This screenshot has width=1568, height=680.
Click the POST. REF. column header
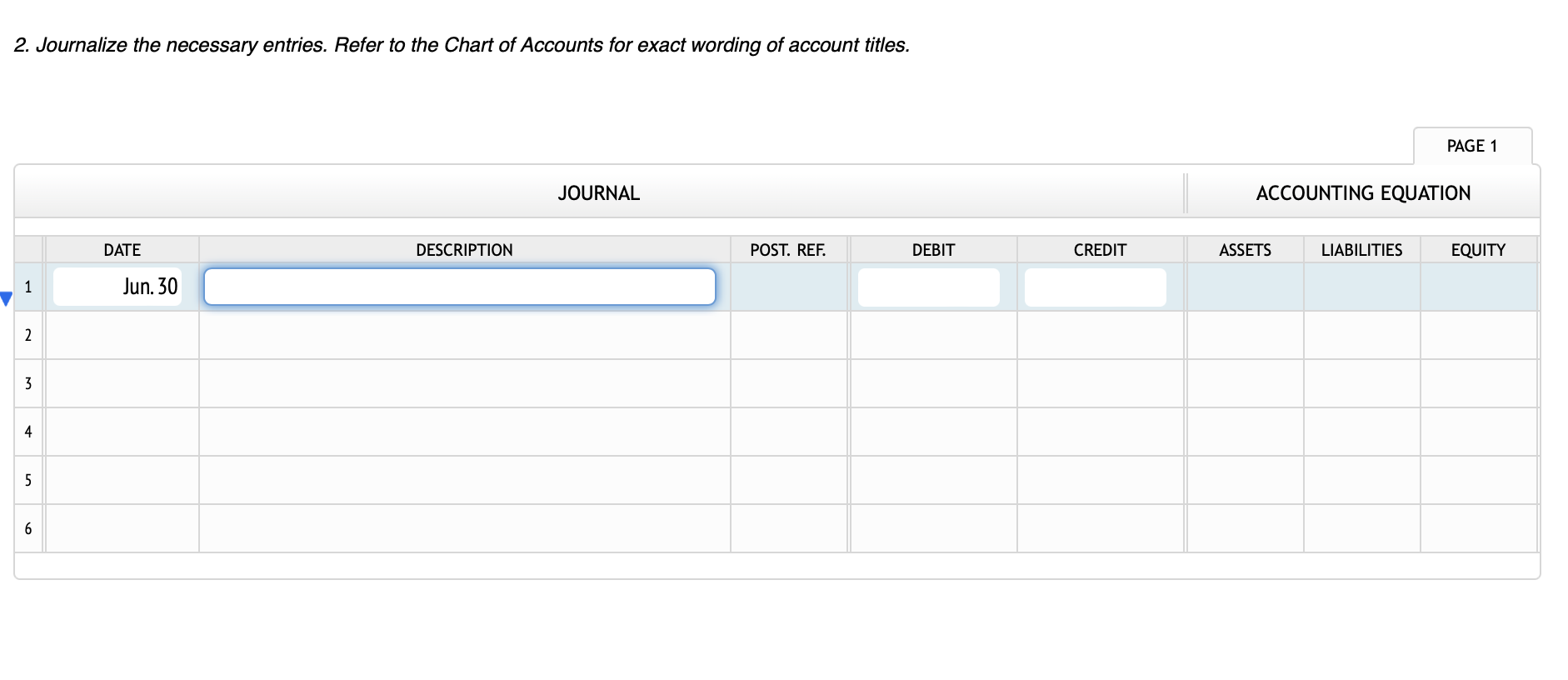(x=787, y=250)
